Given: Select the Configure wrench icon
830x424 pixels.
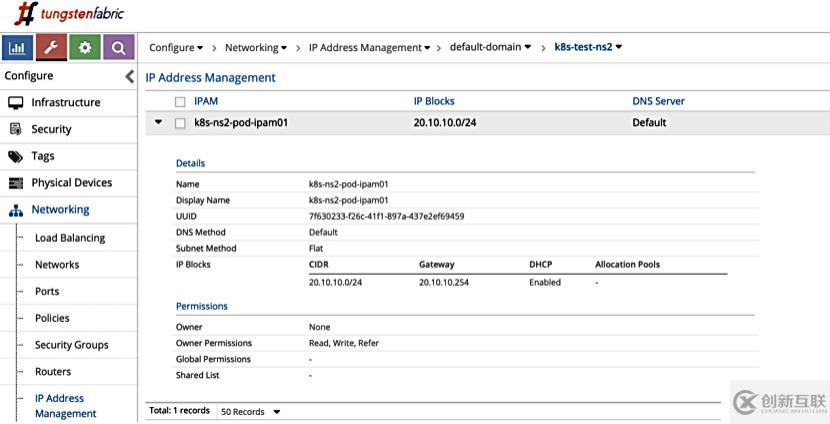Looking at the screenshot, I should pos(51,47).
